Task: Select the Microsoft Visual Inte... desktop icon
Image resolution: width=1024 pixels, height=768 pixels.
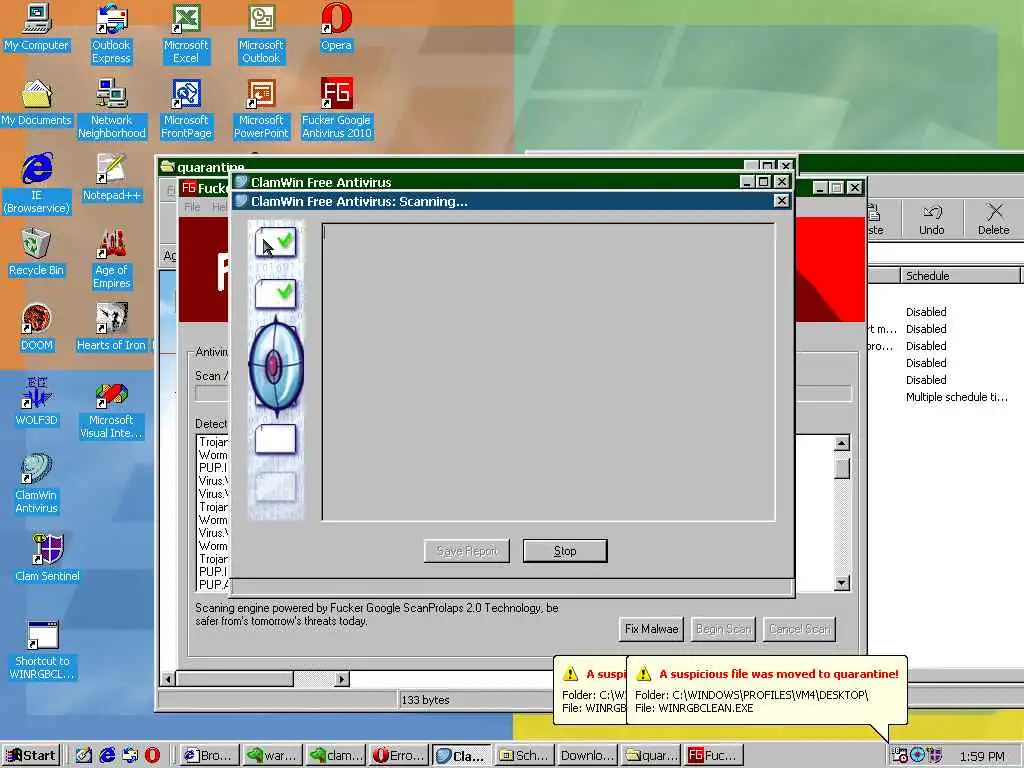Action: click(x=112, y=409)
